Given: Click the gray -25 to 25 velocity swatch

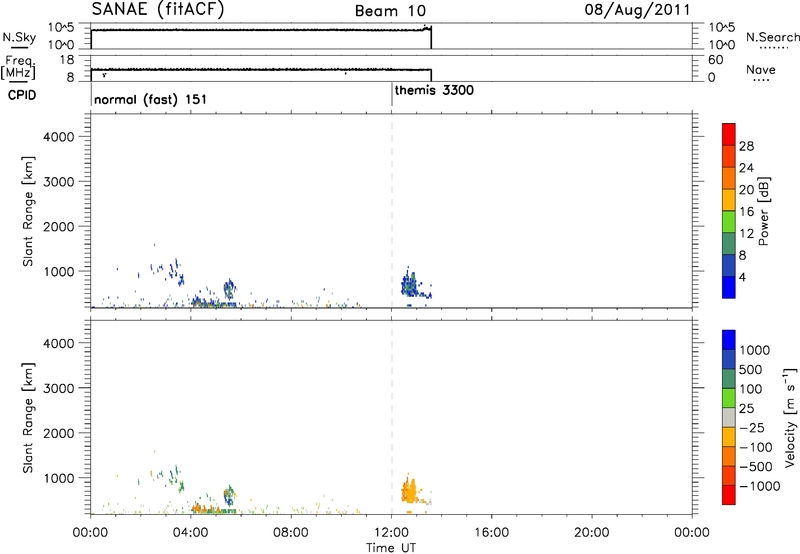Looking at the screenshot, I should [x=729, y=417].
